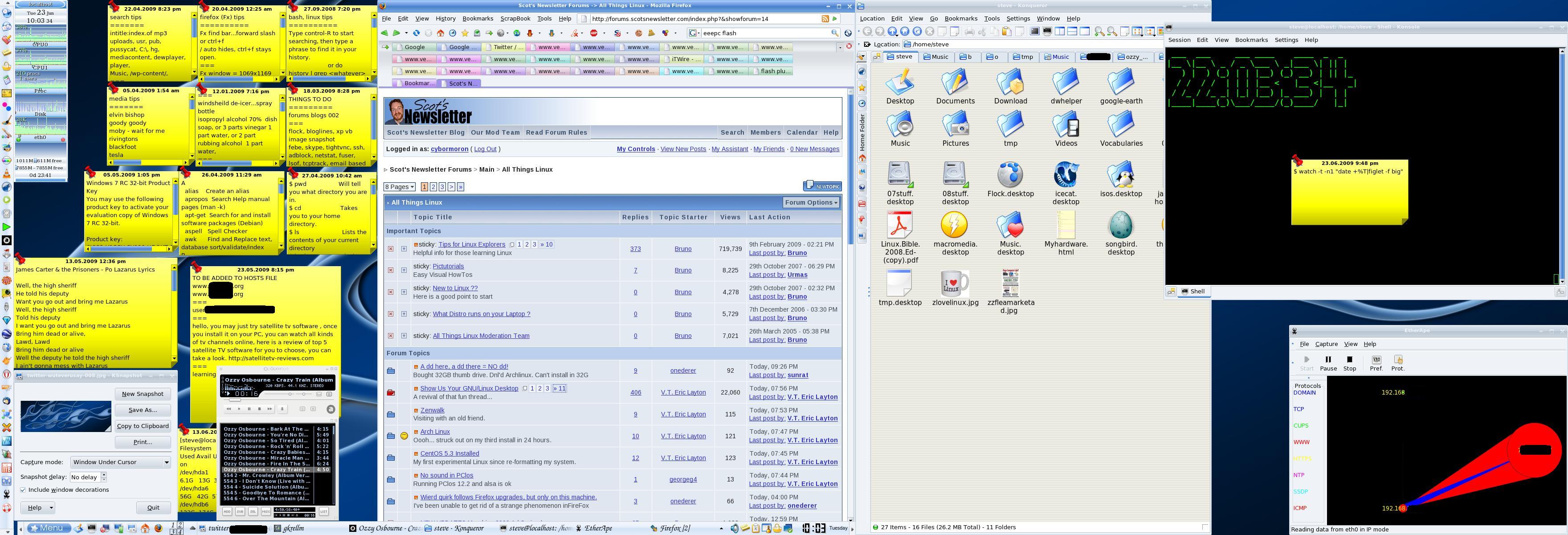Click the StumbleUpon icon in Firefox toolbar
The width and height of the screenshot is (1568, 535).
click(x=517, y=33)
